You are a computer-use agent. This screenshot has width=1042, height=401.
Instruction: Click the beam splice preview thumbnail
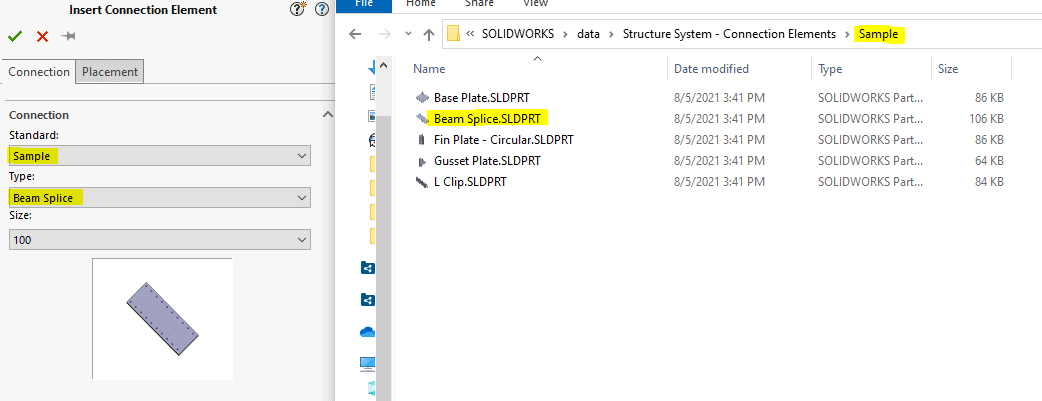tap(162, 319)
